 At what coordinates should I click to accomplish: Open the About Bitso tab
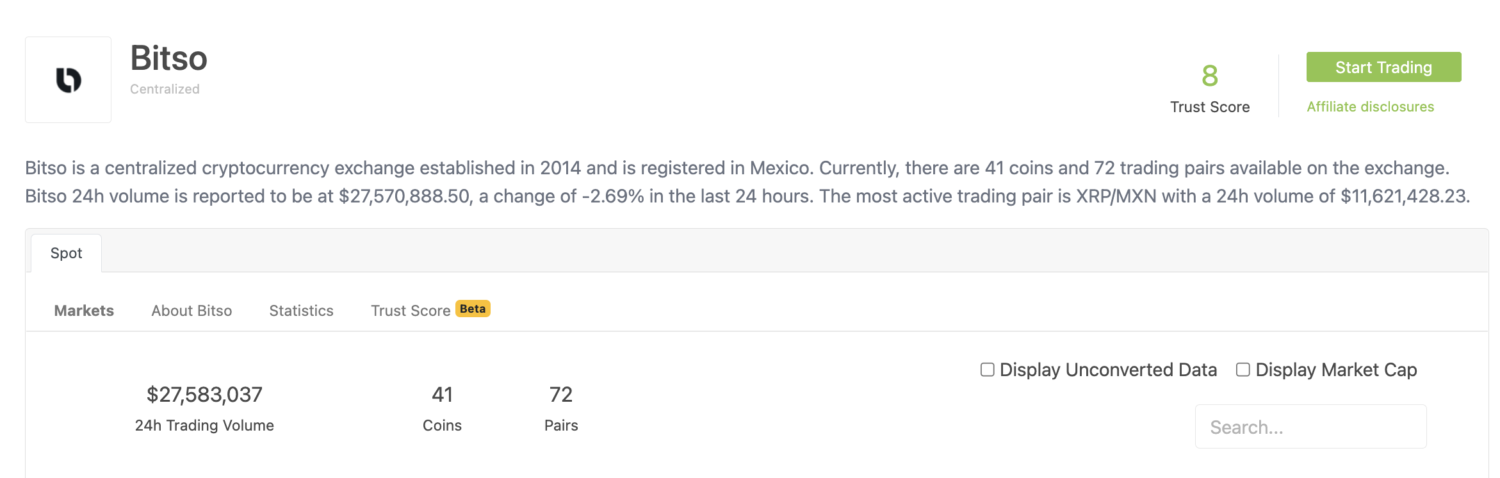tap(191, 311)
